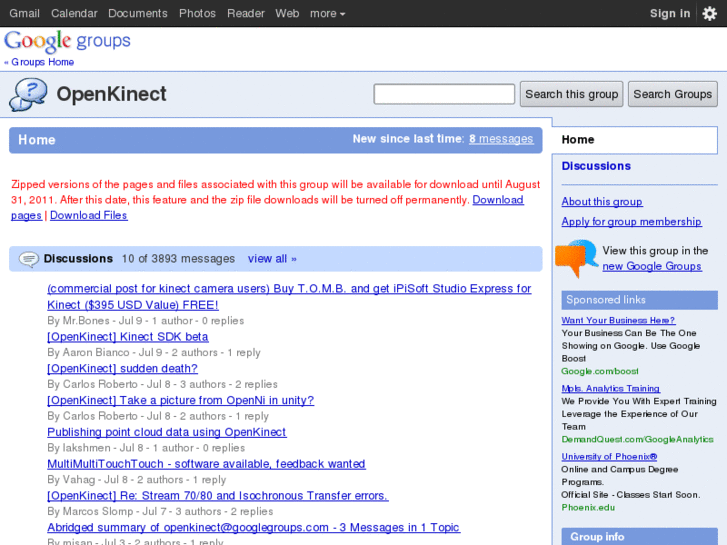Click DemandQuest.com/GoogleAnalytics green URL

(638, 439)
